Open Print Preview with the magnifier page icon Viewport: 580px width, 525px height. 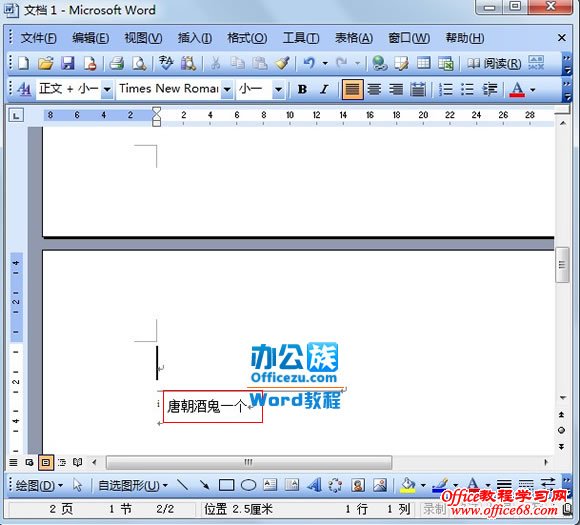pos(139,63)
